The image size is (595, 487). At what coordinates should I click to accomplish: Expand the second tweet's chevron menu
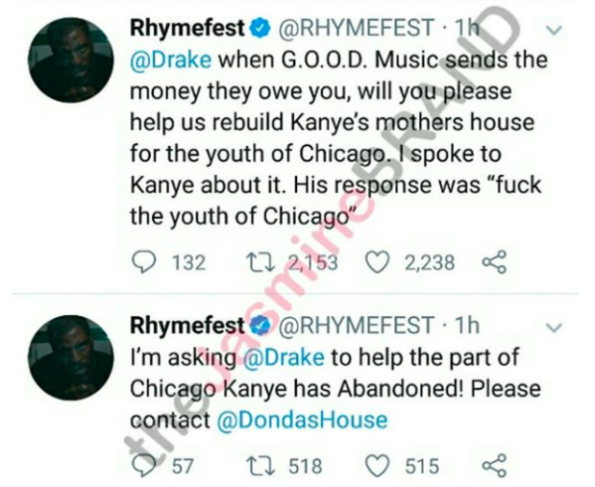[x=555, y=327]
